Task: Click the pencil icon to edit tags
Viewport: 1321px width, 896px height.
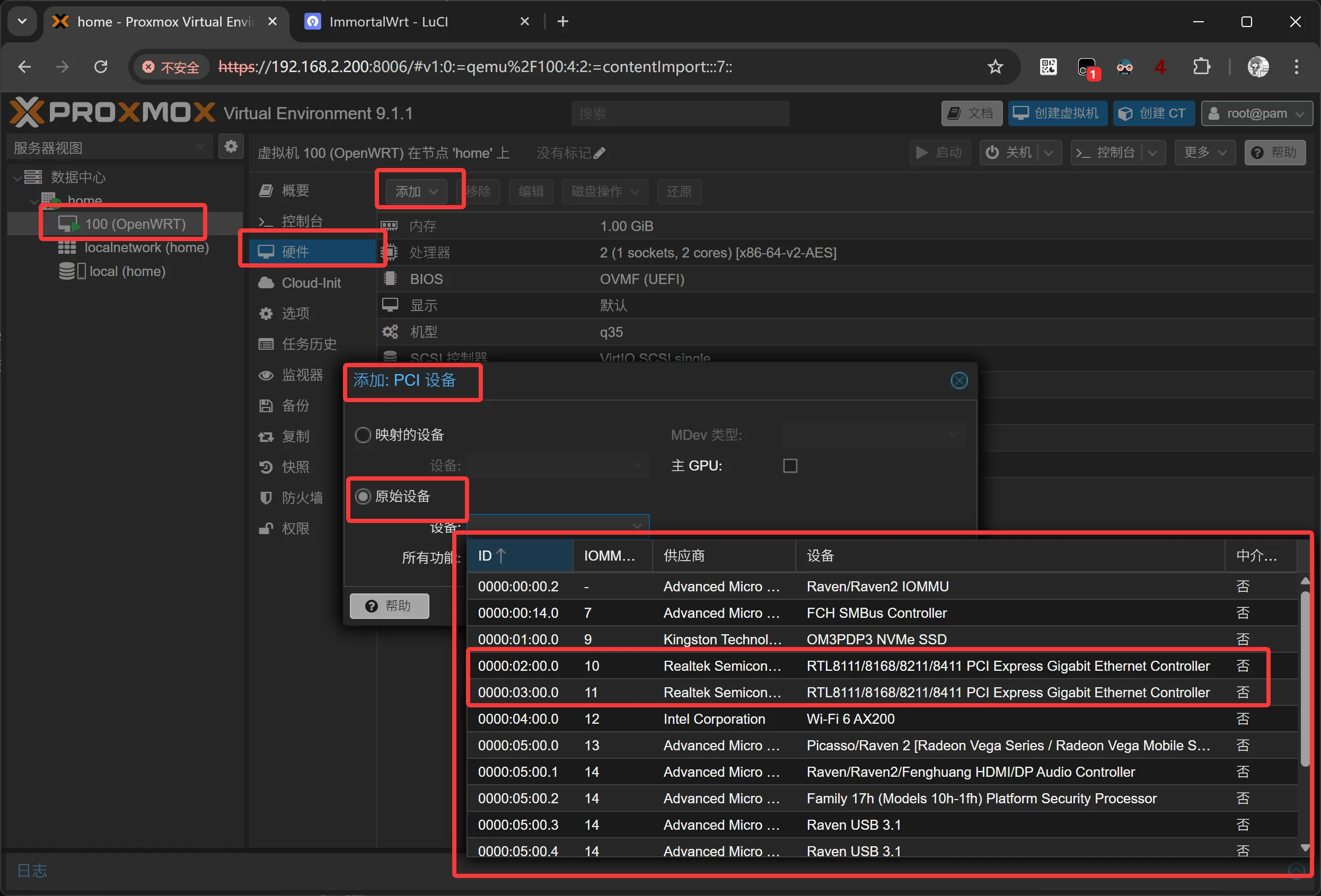Action: (x=600, y=153)
